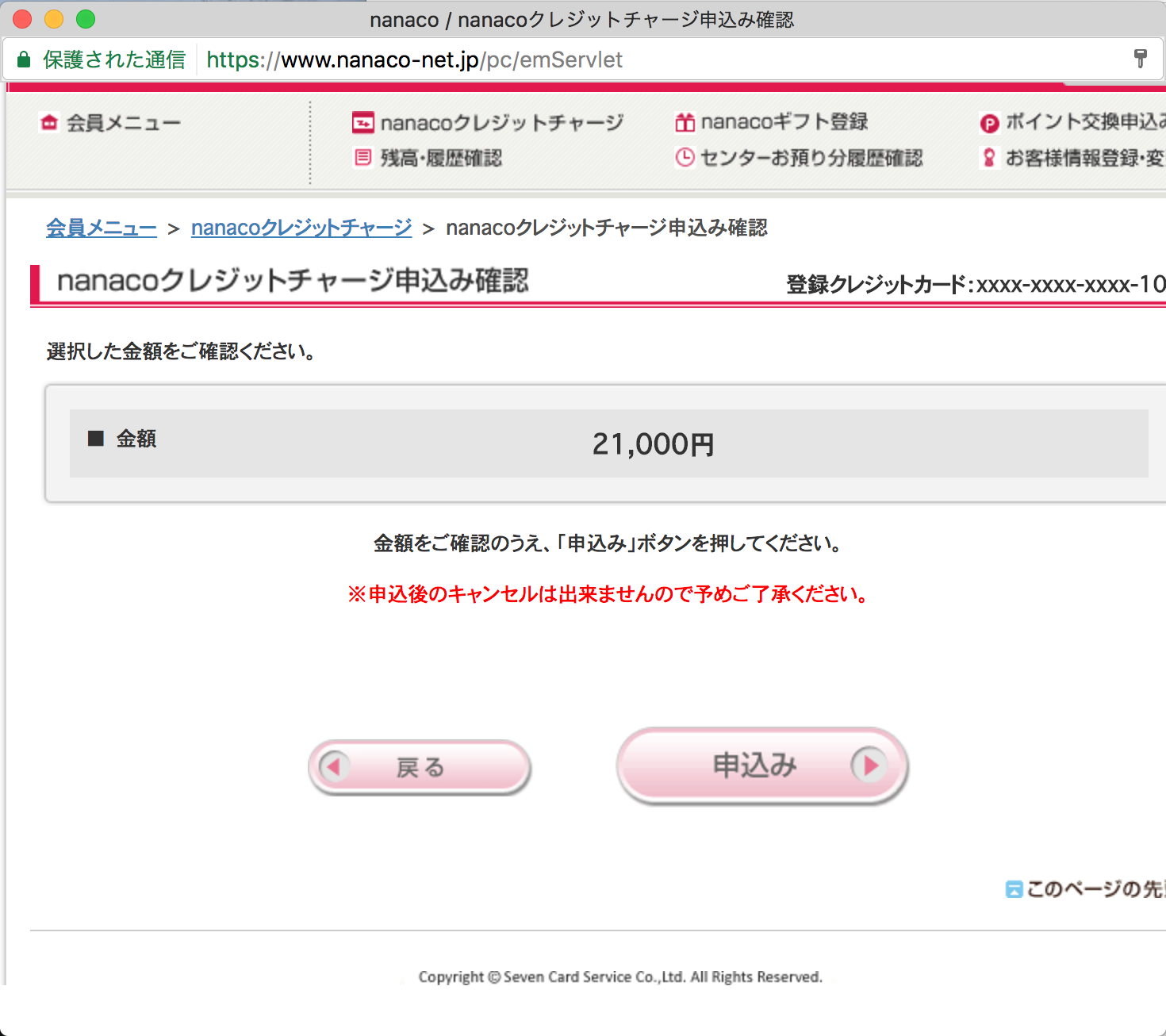Click the right arrow icon on 申込み button
Image resolution: width=1166 pixels, height=1036 pixels.
(x=870, y=765)
